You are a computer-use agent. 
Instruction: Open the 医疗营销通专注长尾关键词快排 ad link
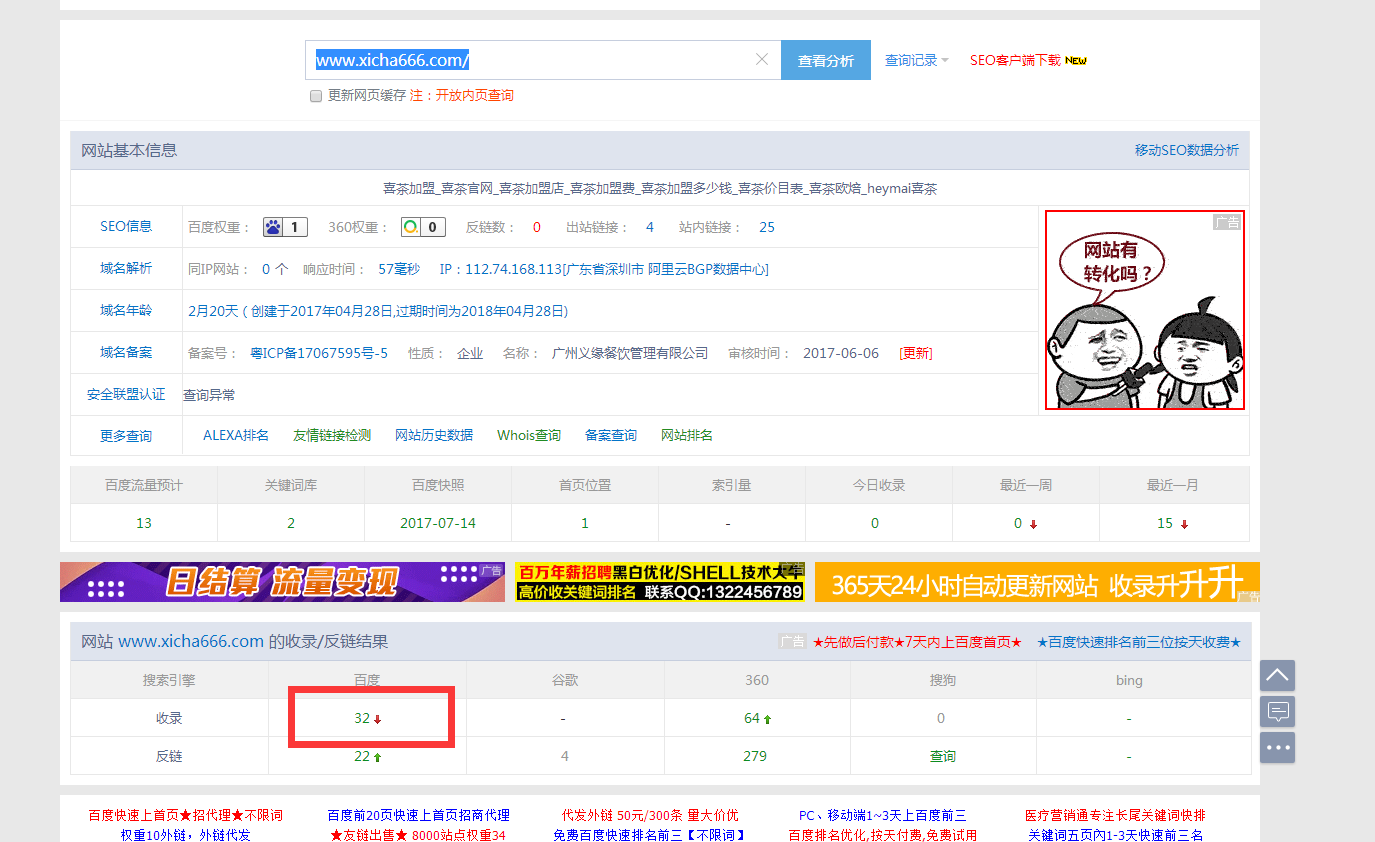point(1115,815)
